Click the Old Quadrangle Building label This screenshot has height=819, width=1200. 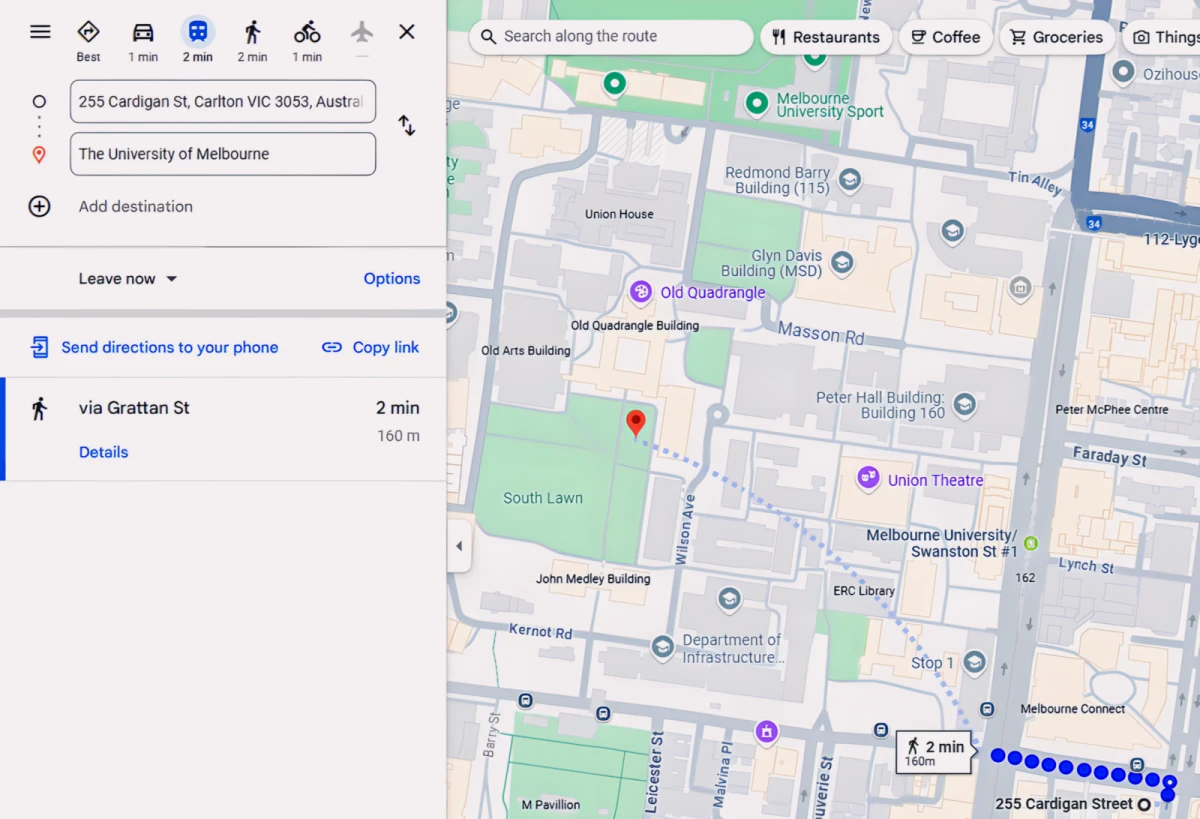click(635, 326)
